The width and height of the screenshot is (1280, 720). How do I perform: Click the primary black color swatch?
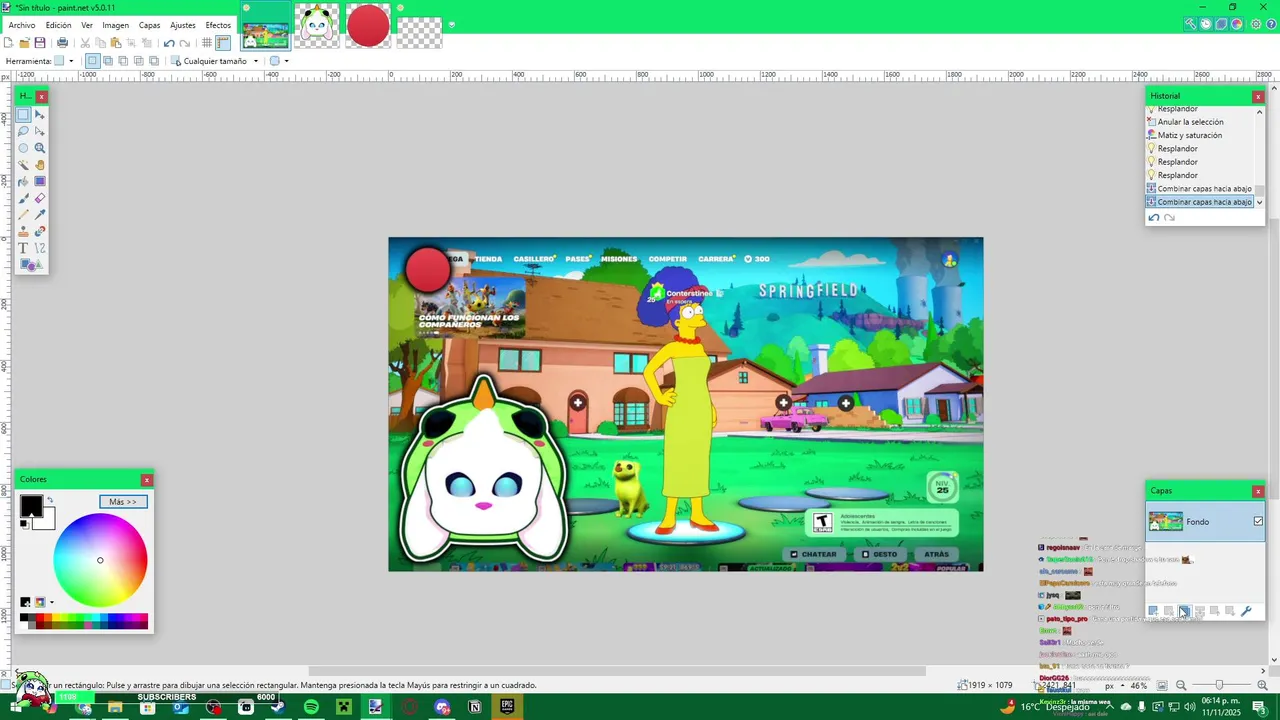coord(31,507)
